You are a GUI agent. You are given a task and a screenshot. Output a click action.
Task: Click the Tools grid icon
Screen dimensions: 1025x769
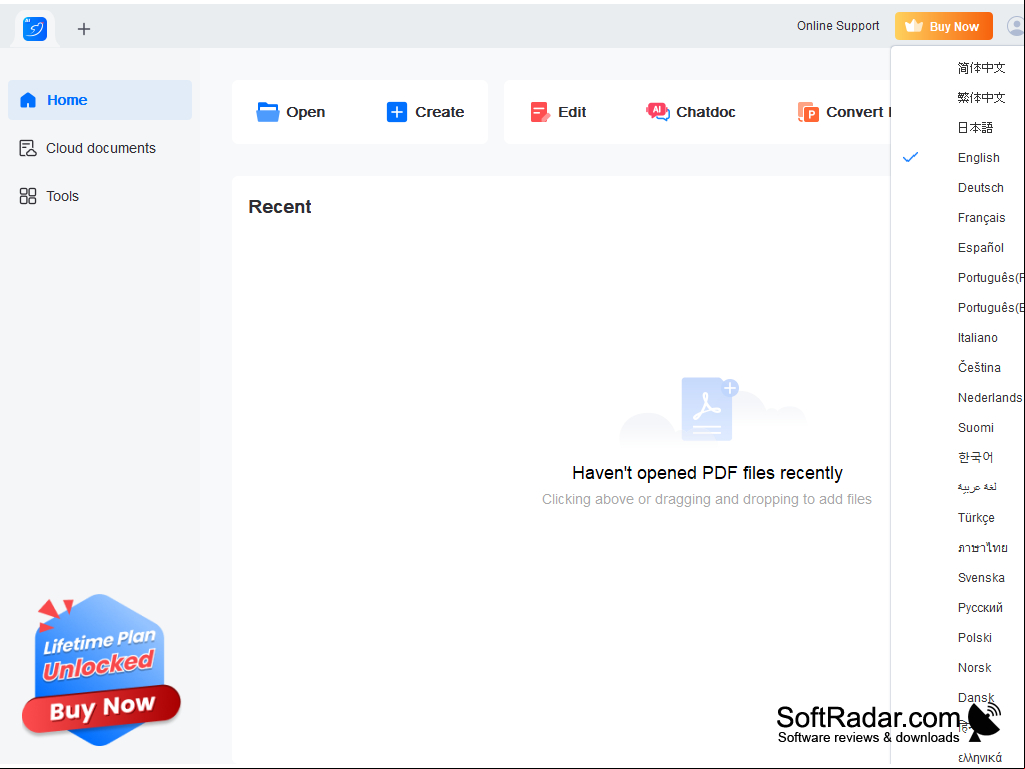(27, 196)
